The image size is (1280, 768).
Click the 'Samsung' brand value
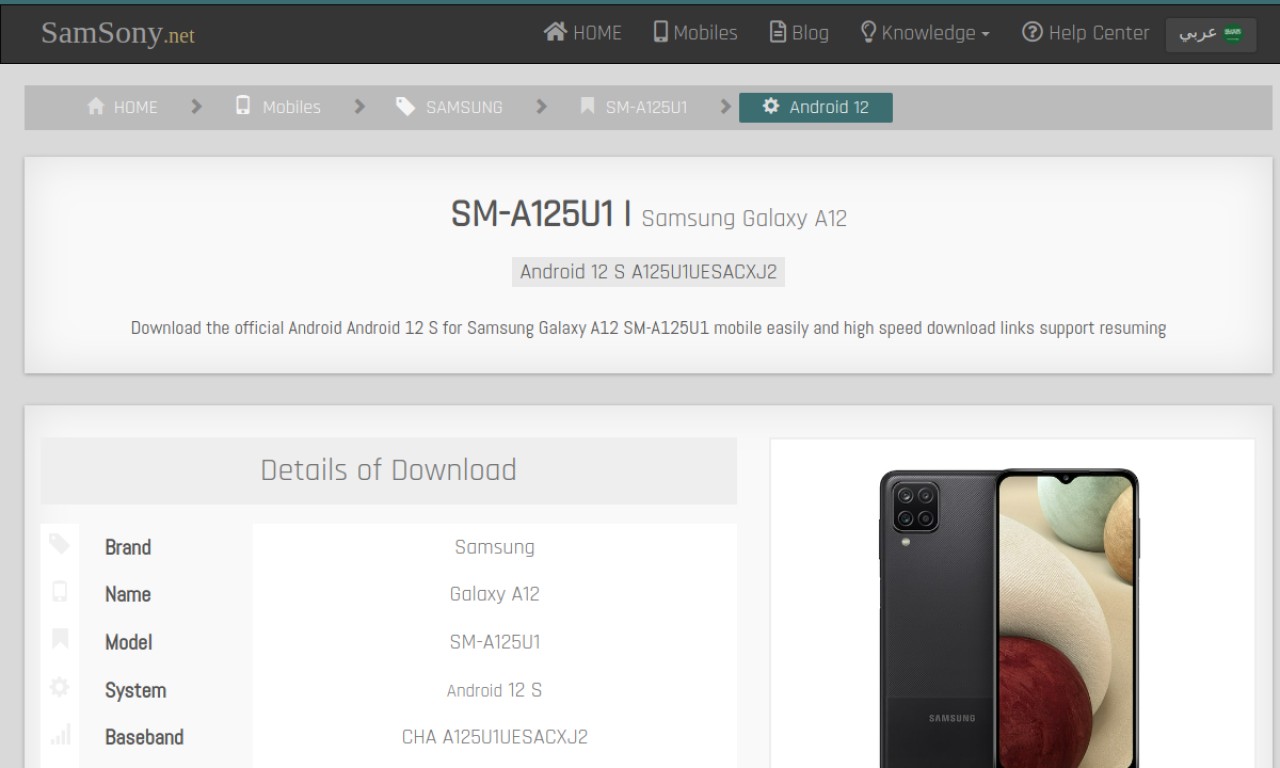coord(494,547)
